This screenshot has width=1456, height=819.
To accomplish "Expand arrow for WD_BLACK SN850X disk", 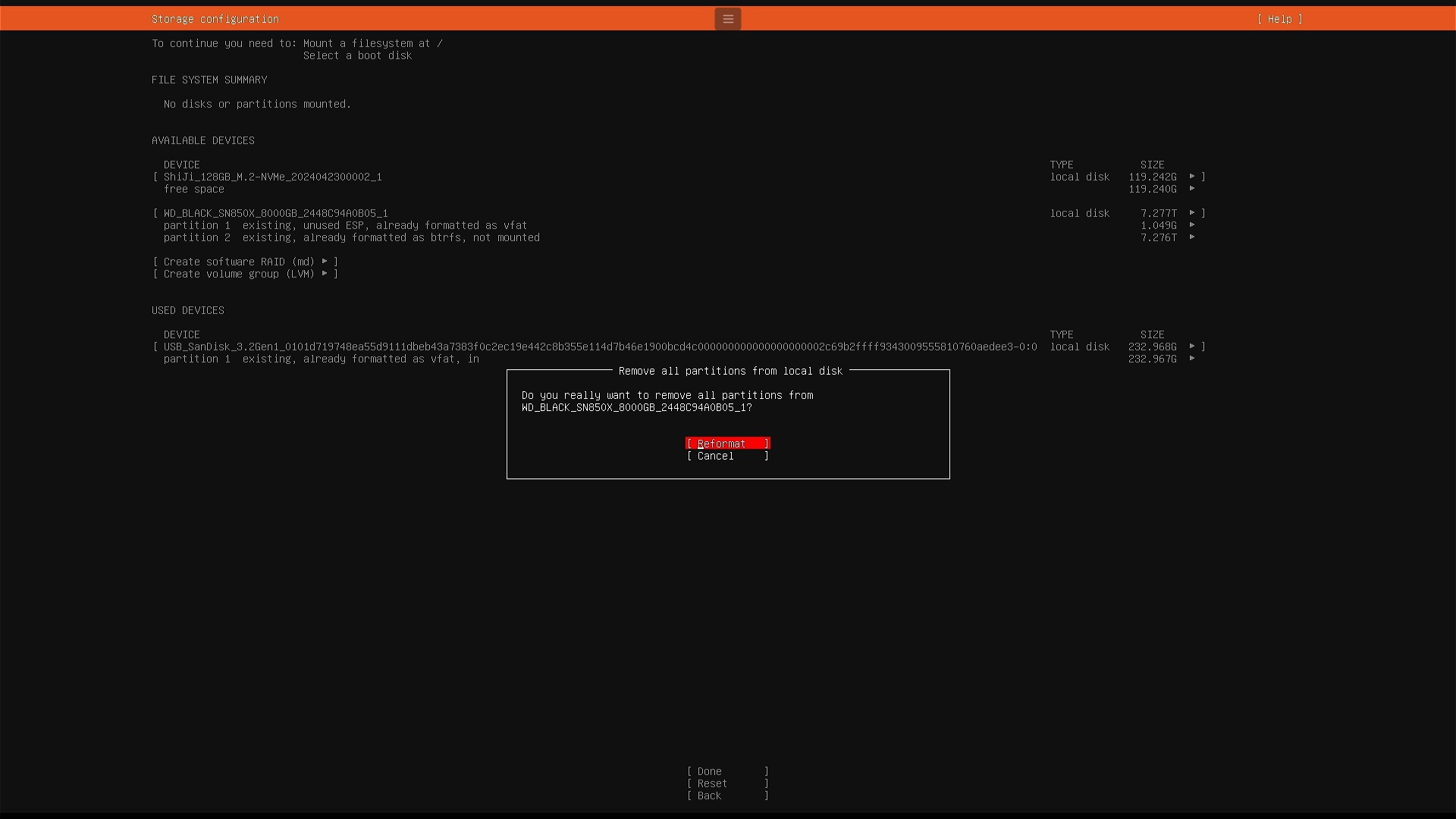I will (1192, 213).
